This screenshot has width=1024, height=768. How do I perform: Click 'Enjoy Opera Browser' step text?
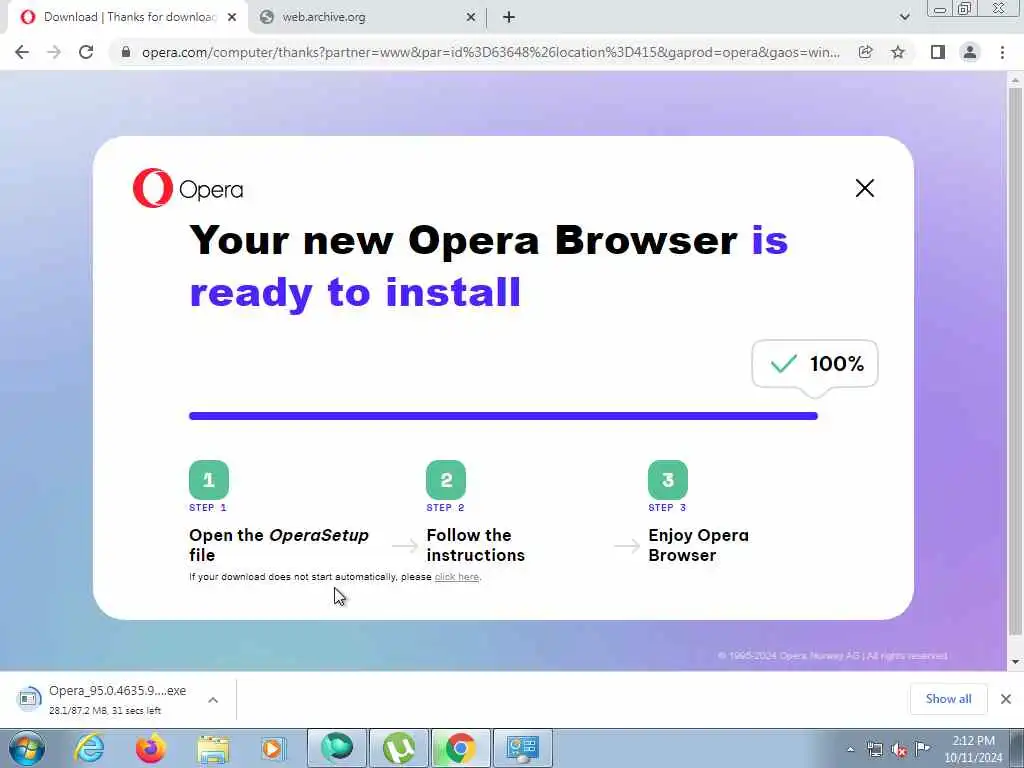point(698,545)
